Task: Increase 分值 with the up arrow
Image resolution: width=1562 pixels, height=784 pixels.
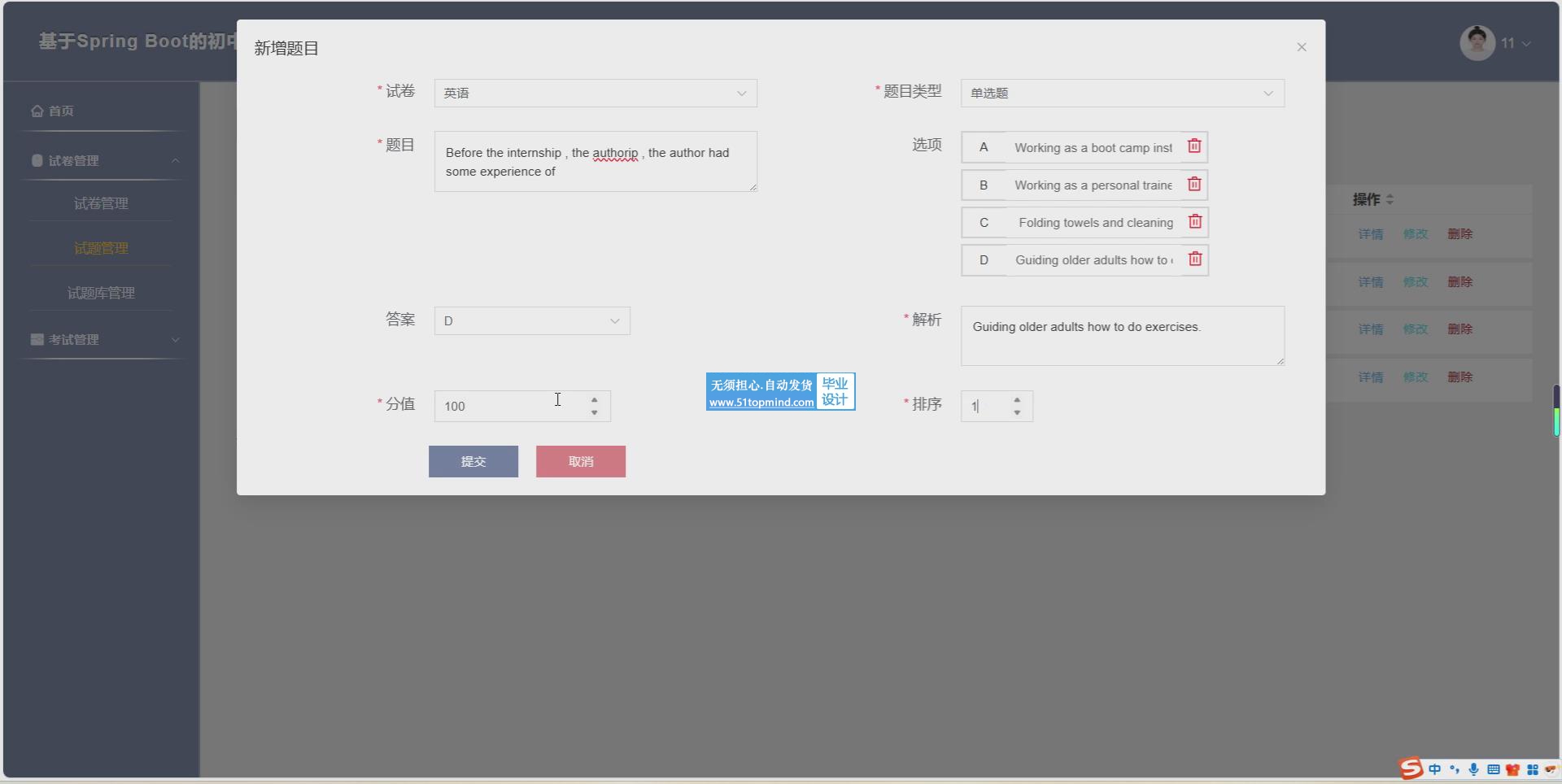Action: [x=595, y=400]
